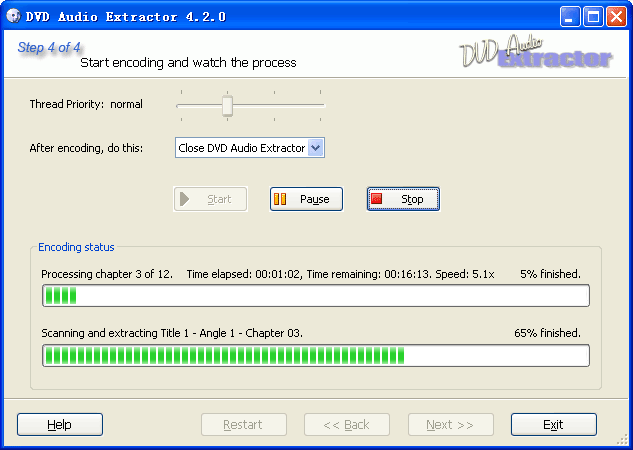Image resolution: width=633 pixels, height=450 pixels.
Task: Click the window resize grip corner
Action: [x=623, y=440]
